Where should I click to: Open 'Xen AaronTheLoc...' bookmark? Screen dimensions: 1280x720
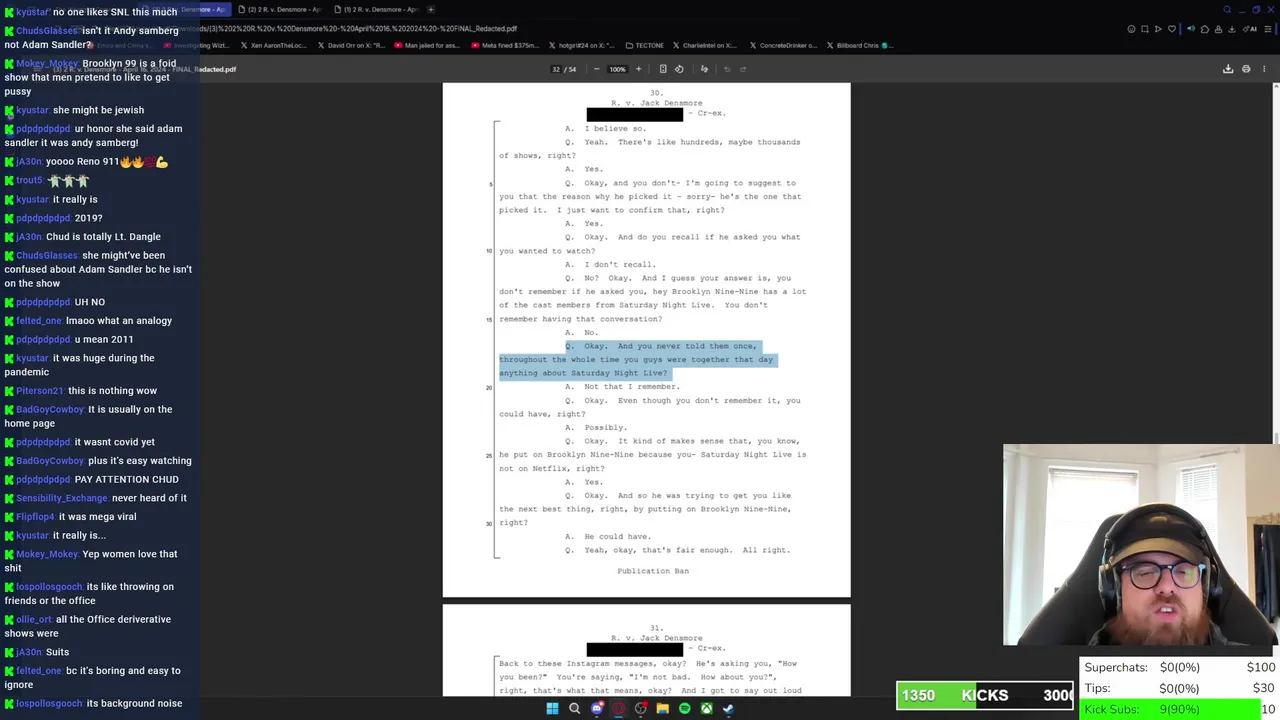pyautogui.click(x=274, y=45)
